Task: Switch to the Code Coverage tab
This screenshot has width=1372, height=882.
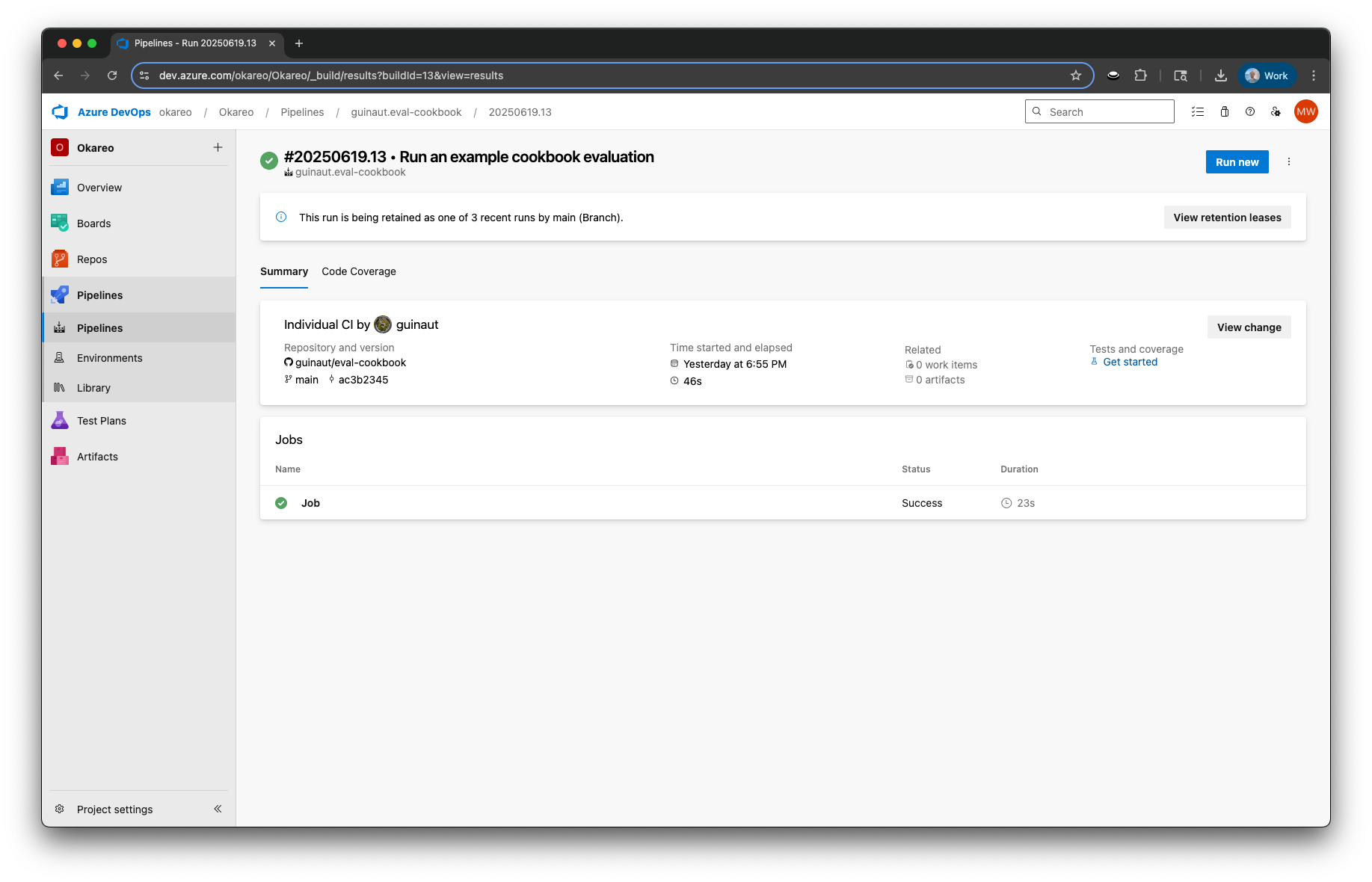Action: [359, 271]
